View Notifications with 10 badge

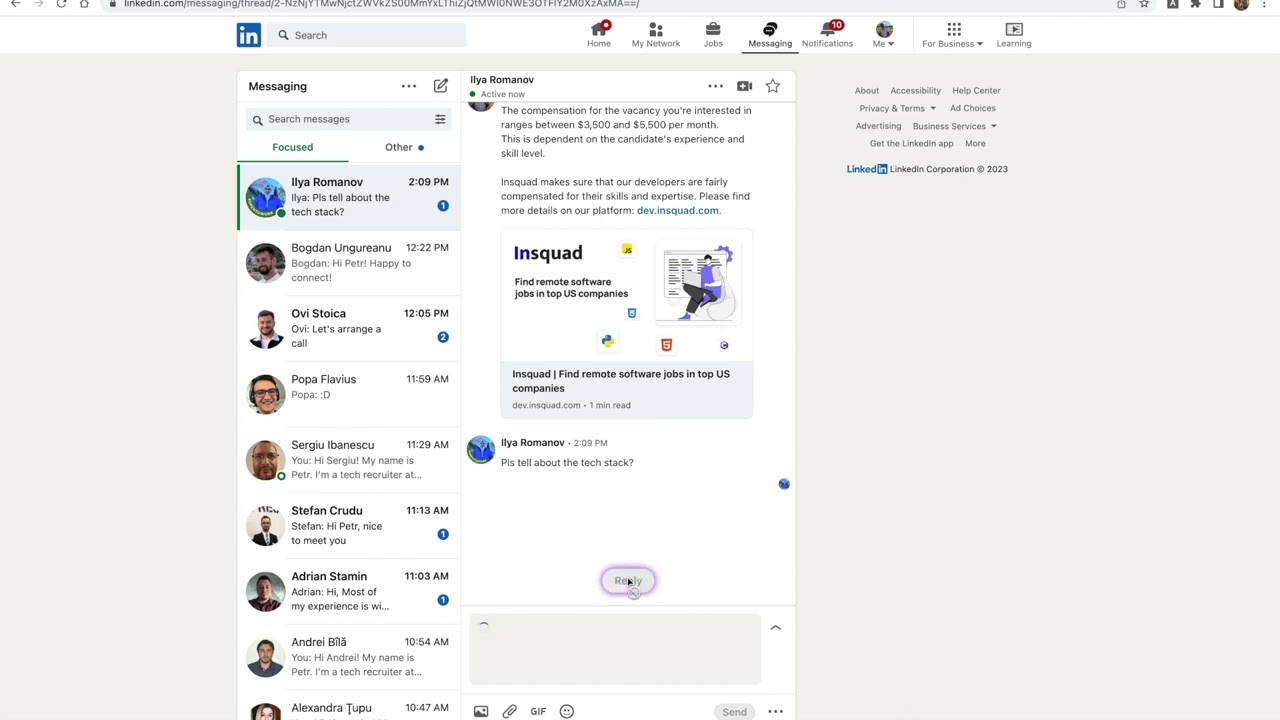tap(827, 34)
